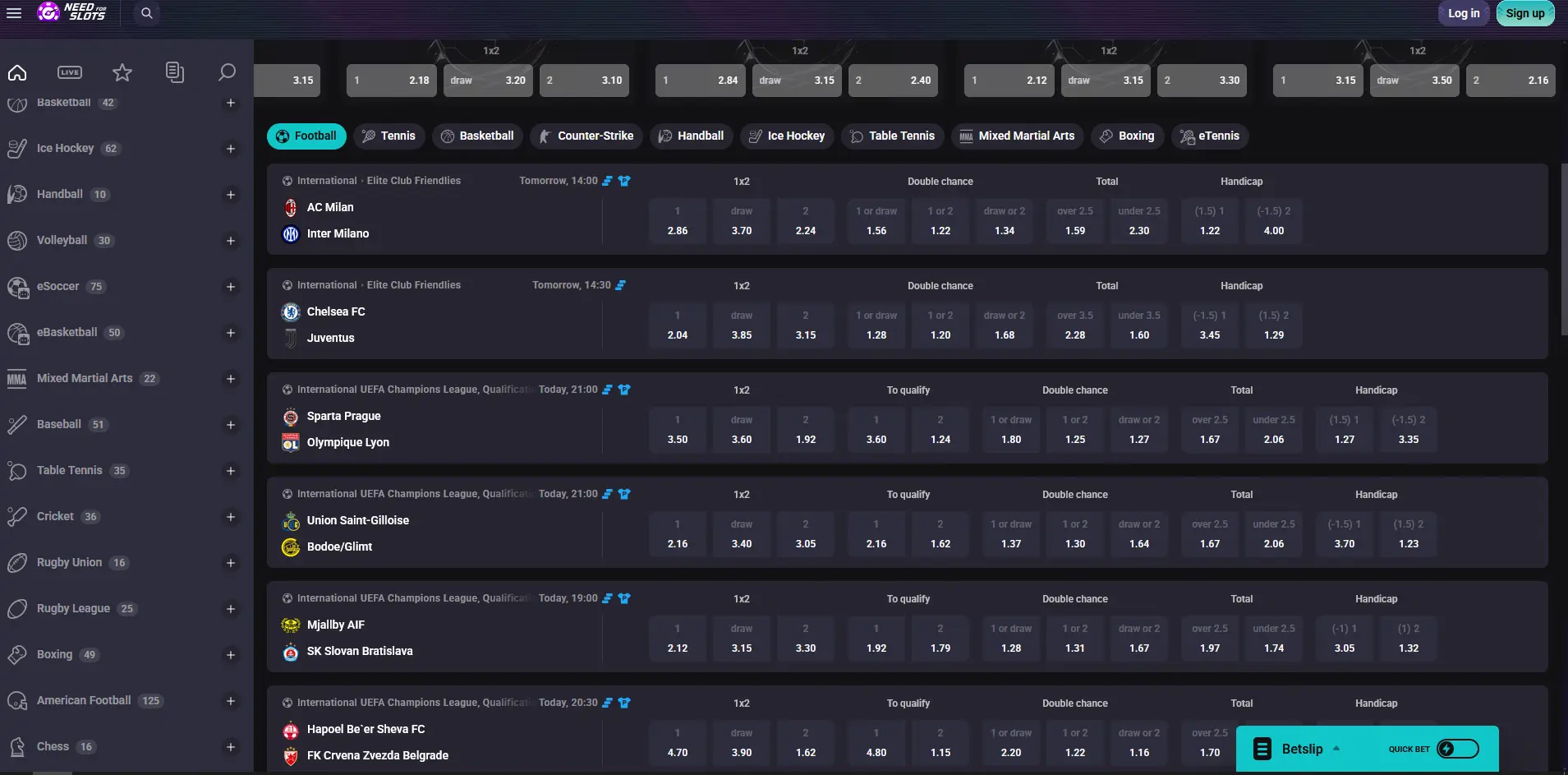The image size is (1568, 775).
Task: Expand the eSoccer category plus
Action: pyautogui.click(x=231, y=287)
